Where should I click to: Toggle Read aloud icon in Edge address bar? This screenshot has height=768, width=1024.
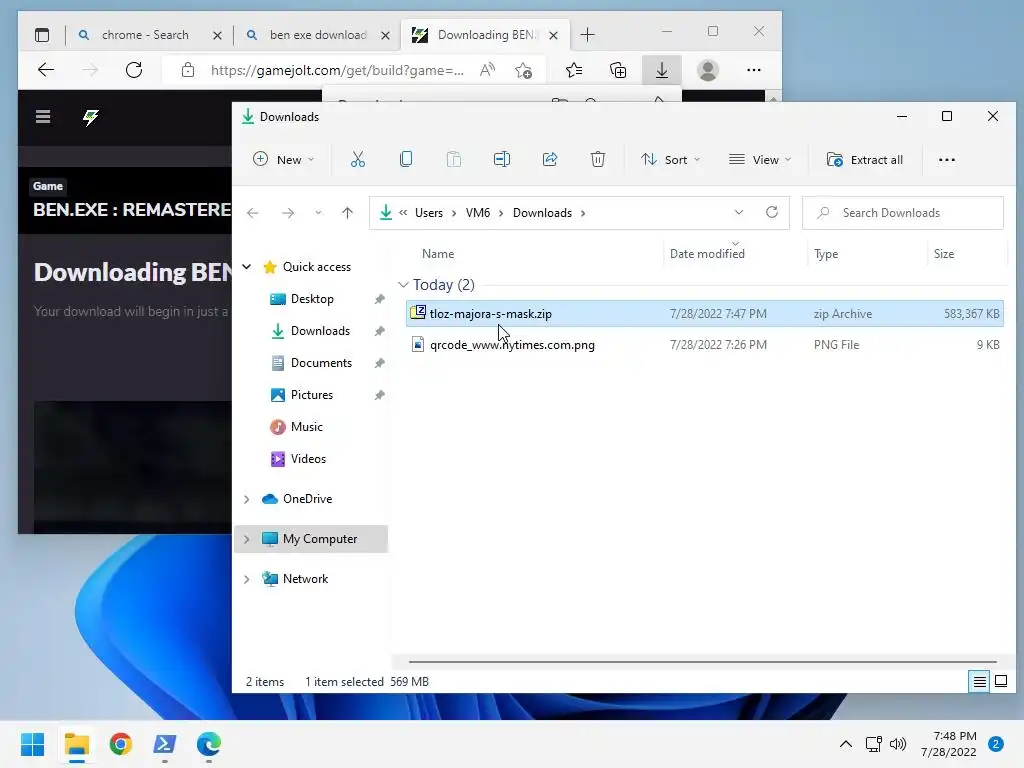pos(487,70)
